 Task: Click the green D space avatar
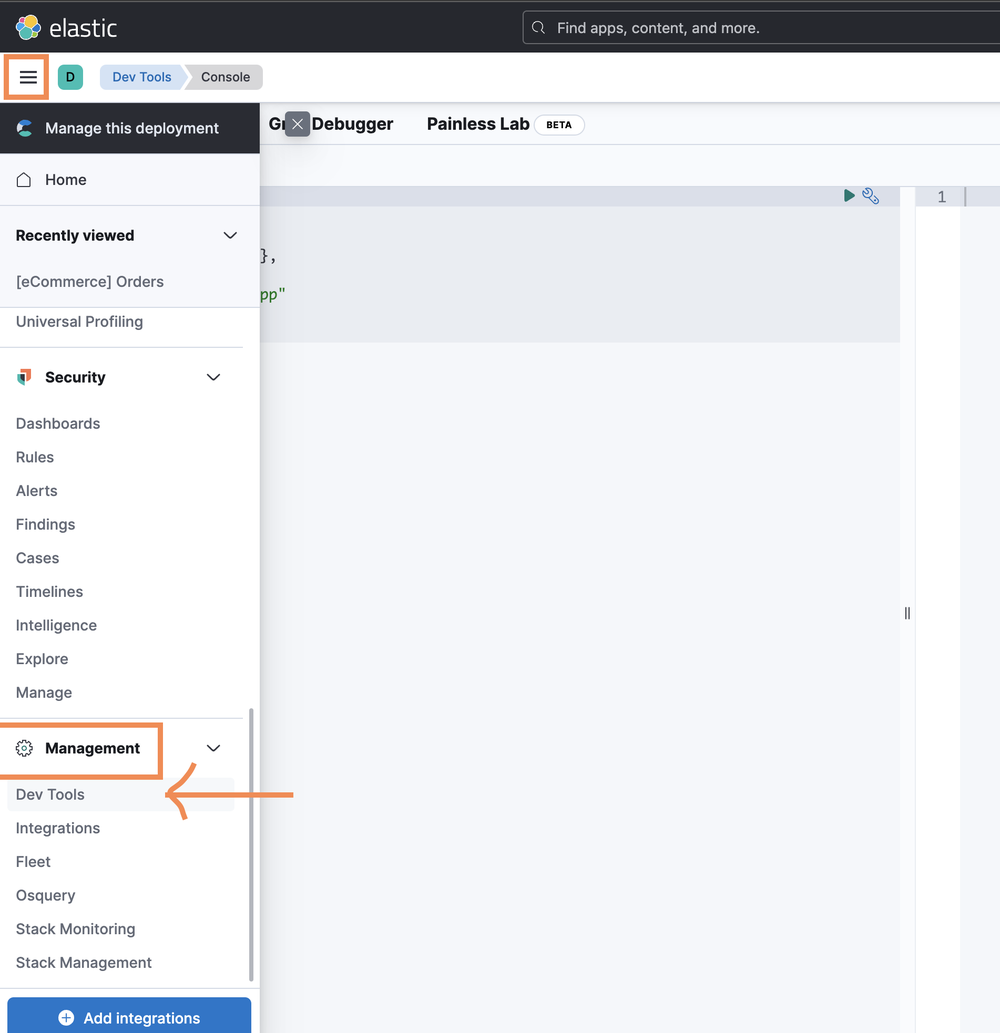pos(70,77)
